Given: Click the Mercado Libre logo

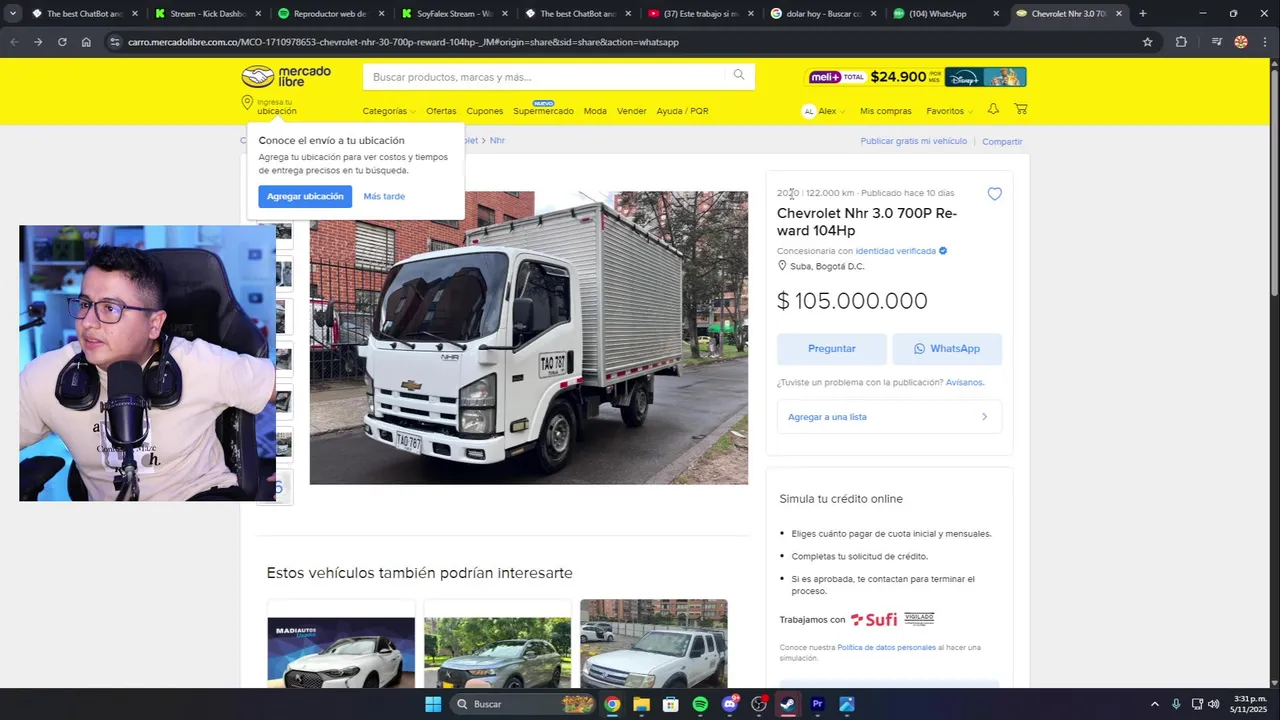Looking at the screenshot, I should click(286, 77).
